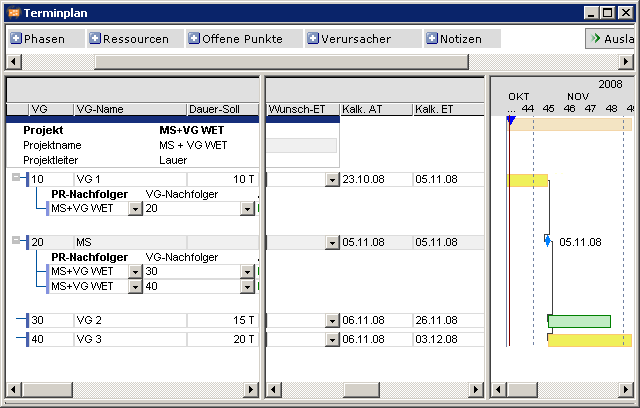This screenshot has height=408, width=640.
Task: Open PR-Nachfolger dropdown beside successor 20
Action: pos(135,209)
